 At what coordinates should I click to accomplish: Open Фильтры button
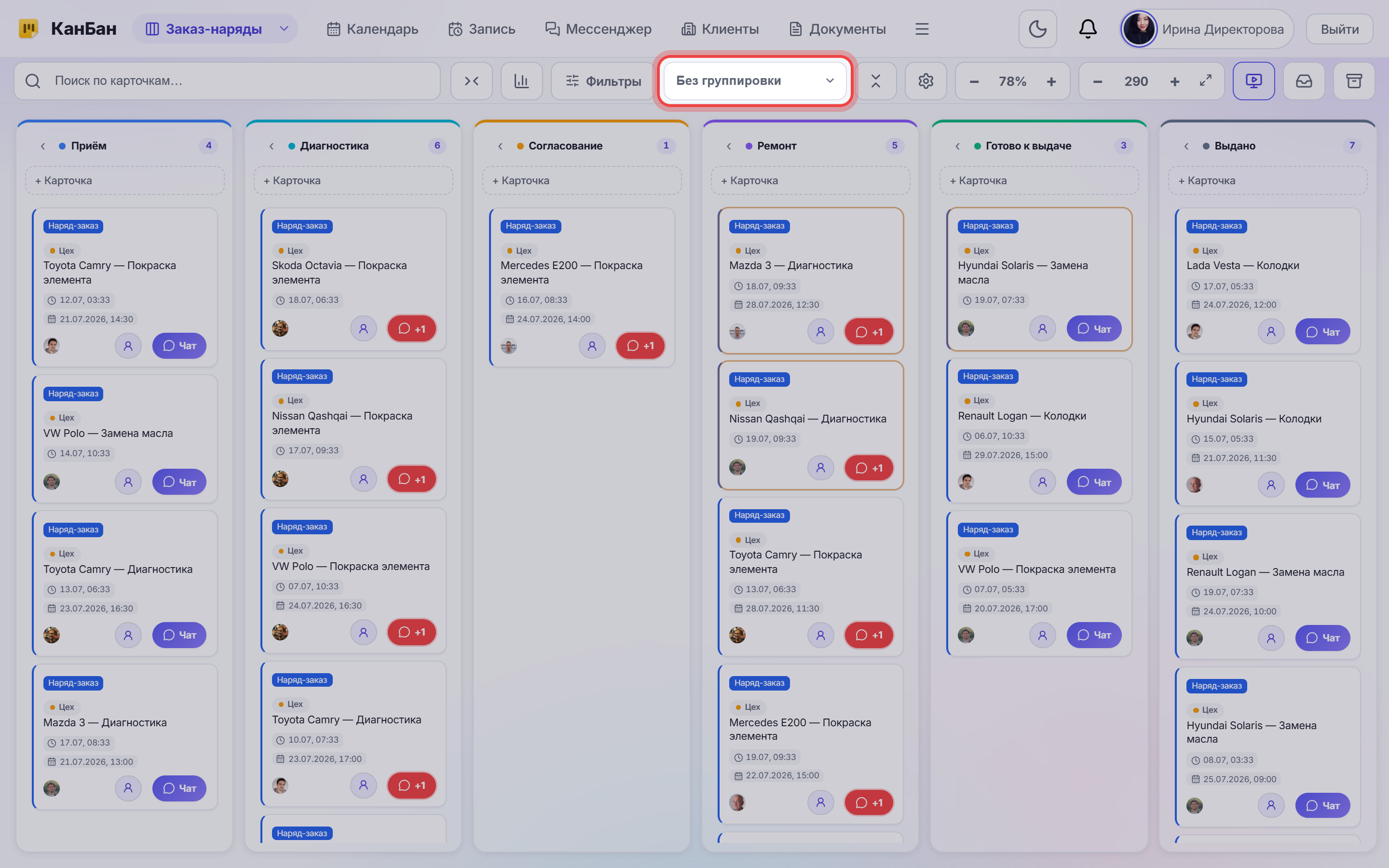coord(603,81)
